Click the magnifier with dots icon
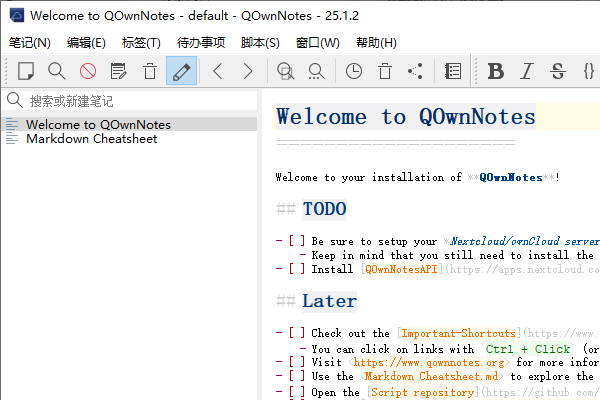Viewport: 600px width, 400px height. [x=316, y=71]
